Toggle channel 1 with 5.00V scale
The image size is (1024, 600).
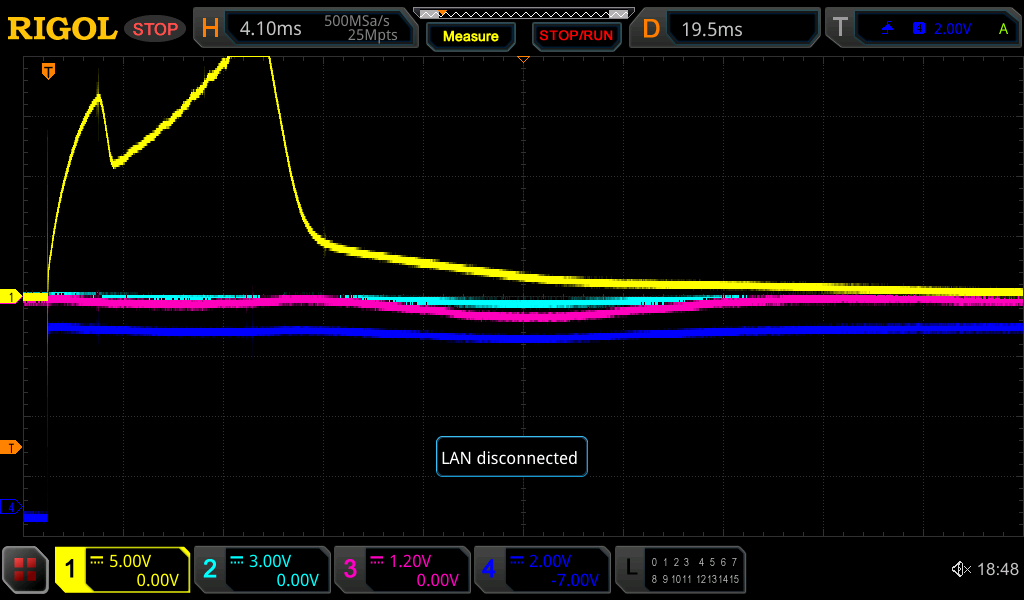123,570
